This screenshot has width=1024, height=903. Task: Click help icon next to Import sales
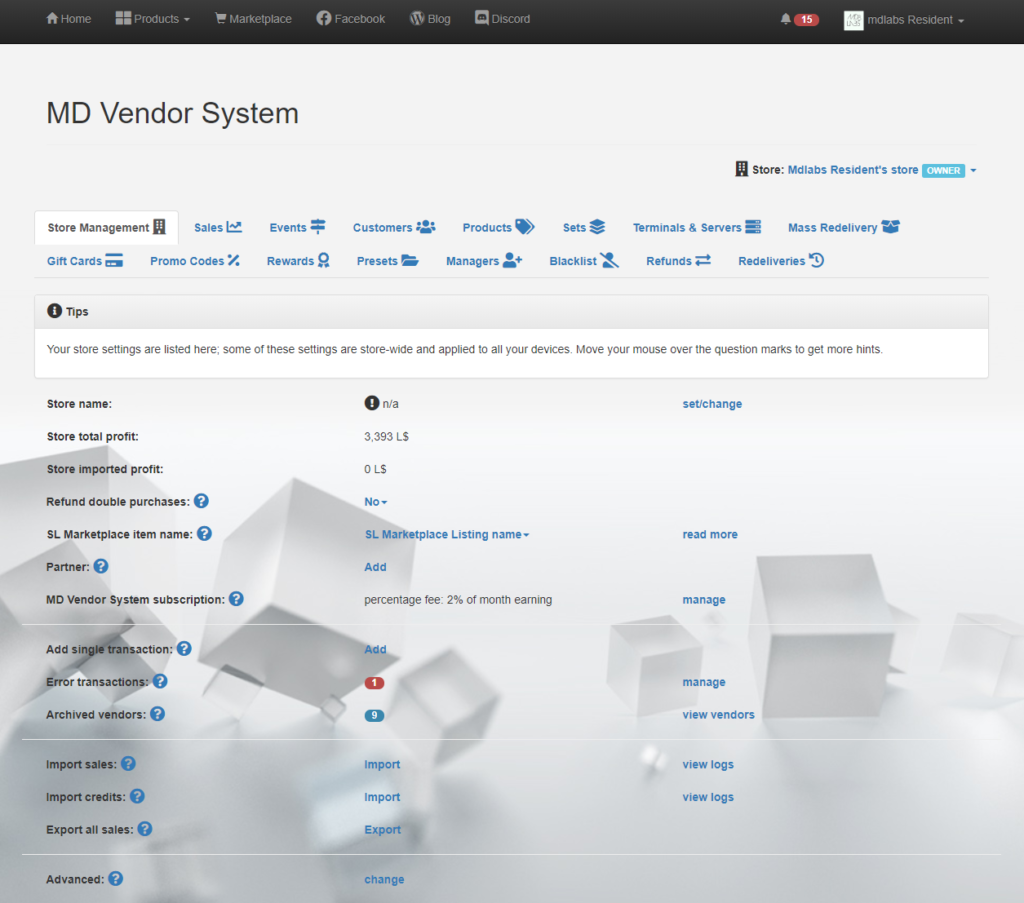[x=128, y=763]
